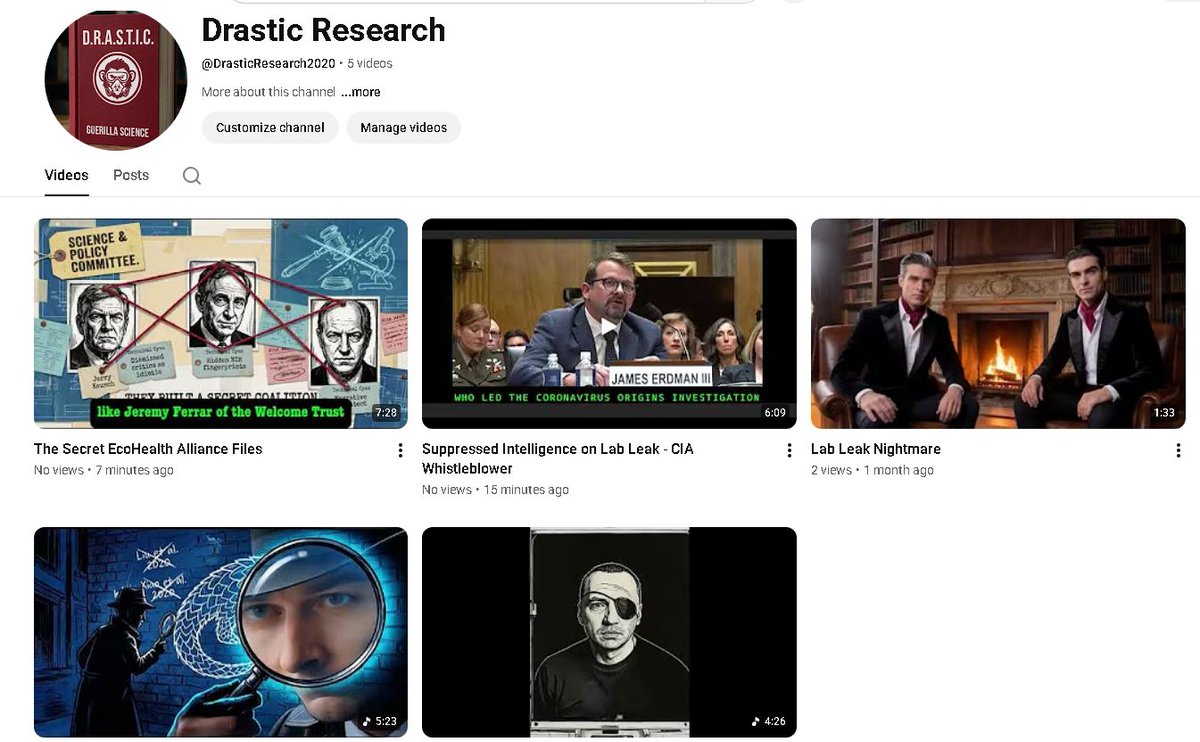Click the 'No views • 15 minutes ago' text
1200x742 pixels.
point(496,490)
